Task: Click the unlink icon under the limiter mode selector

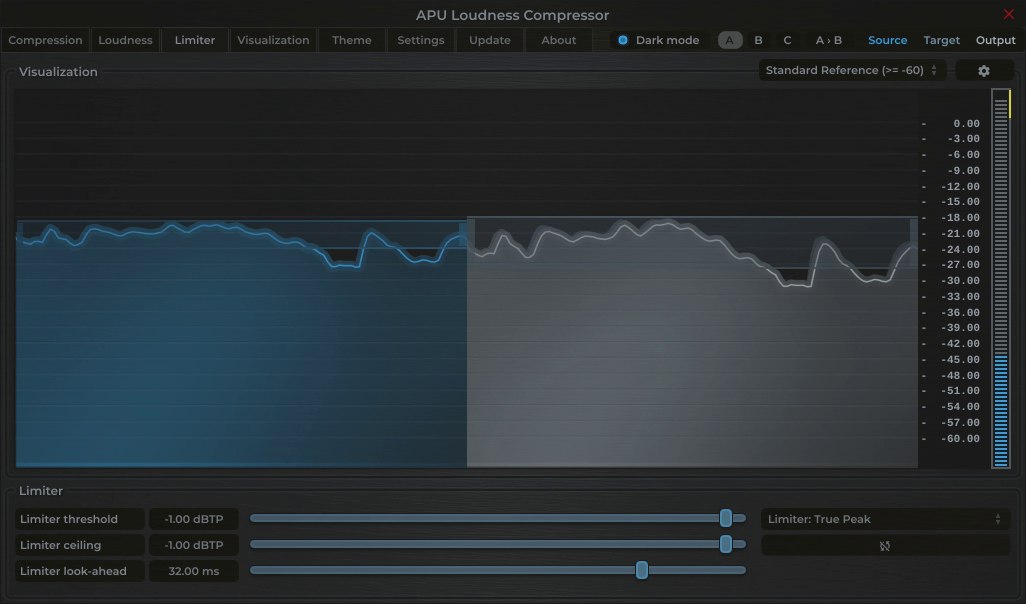Action: [885, 545]
